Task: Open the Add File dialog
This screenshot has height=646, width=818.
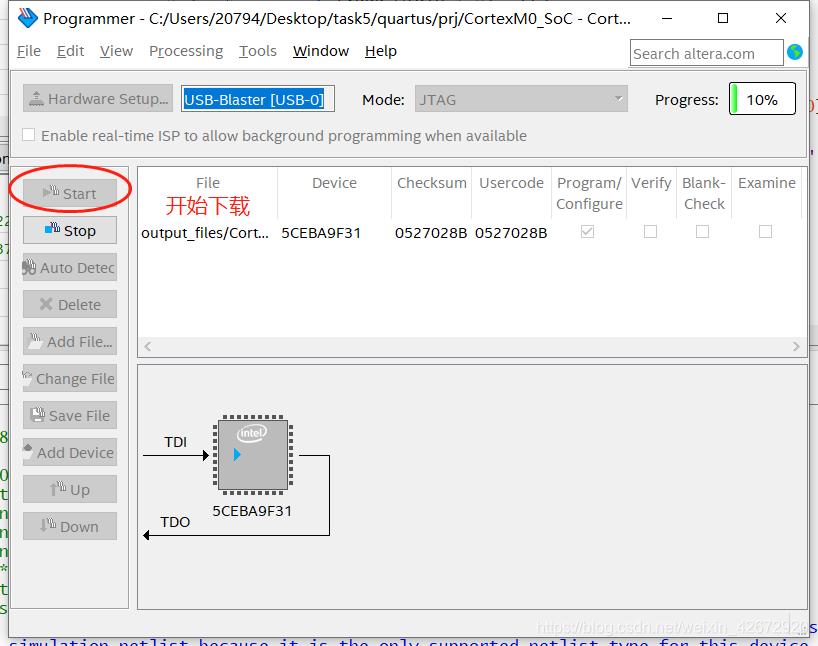Action: coord(70,341)
